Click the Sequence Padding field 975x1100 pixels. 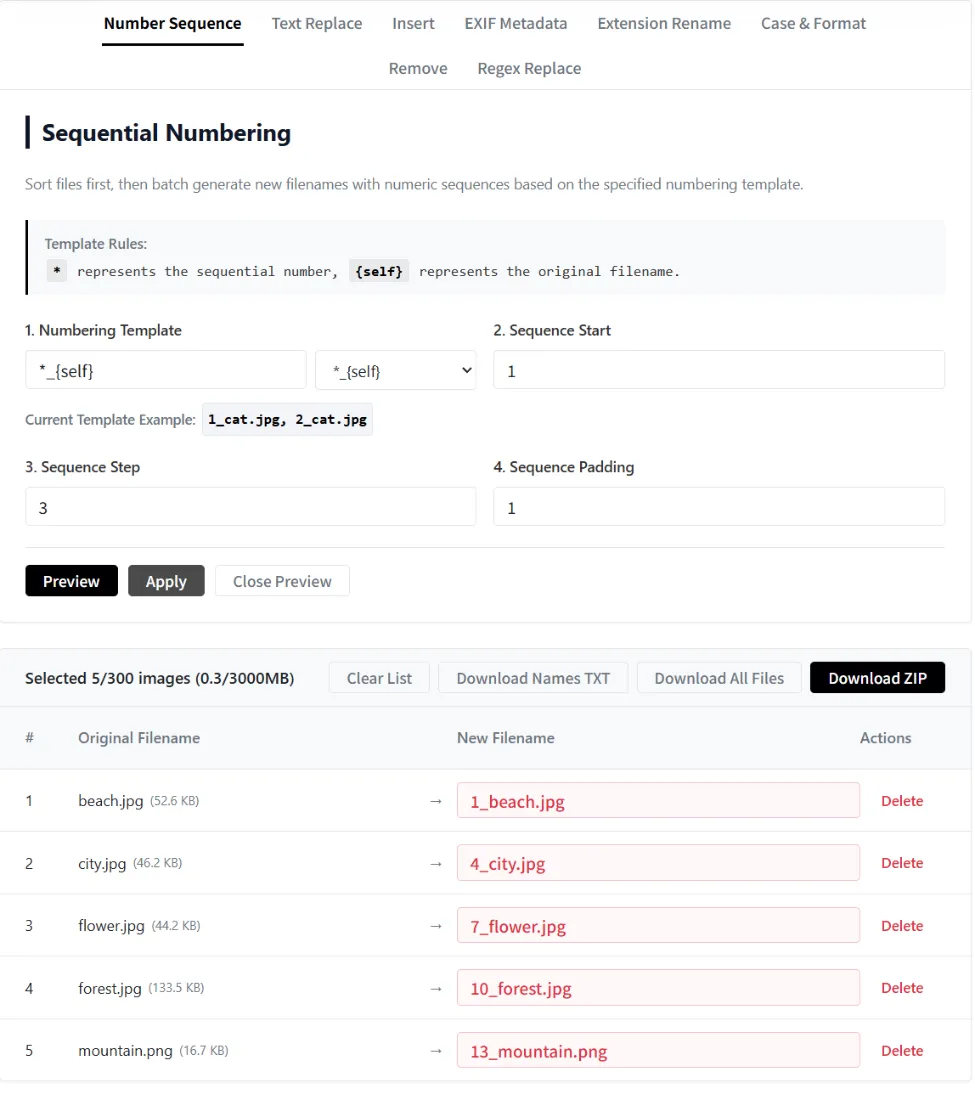coord(718,507)
